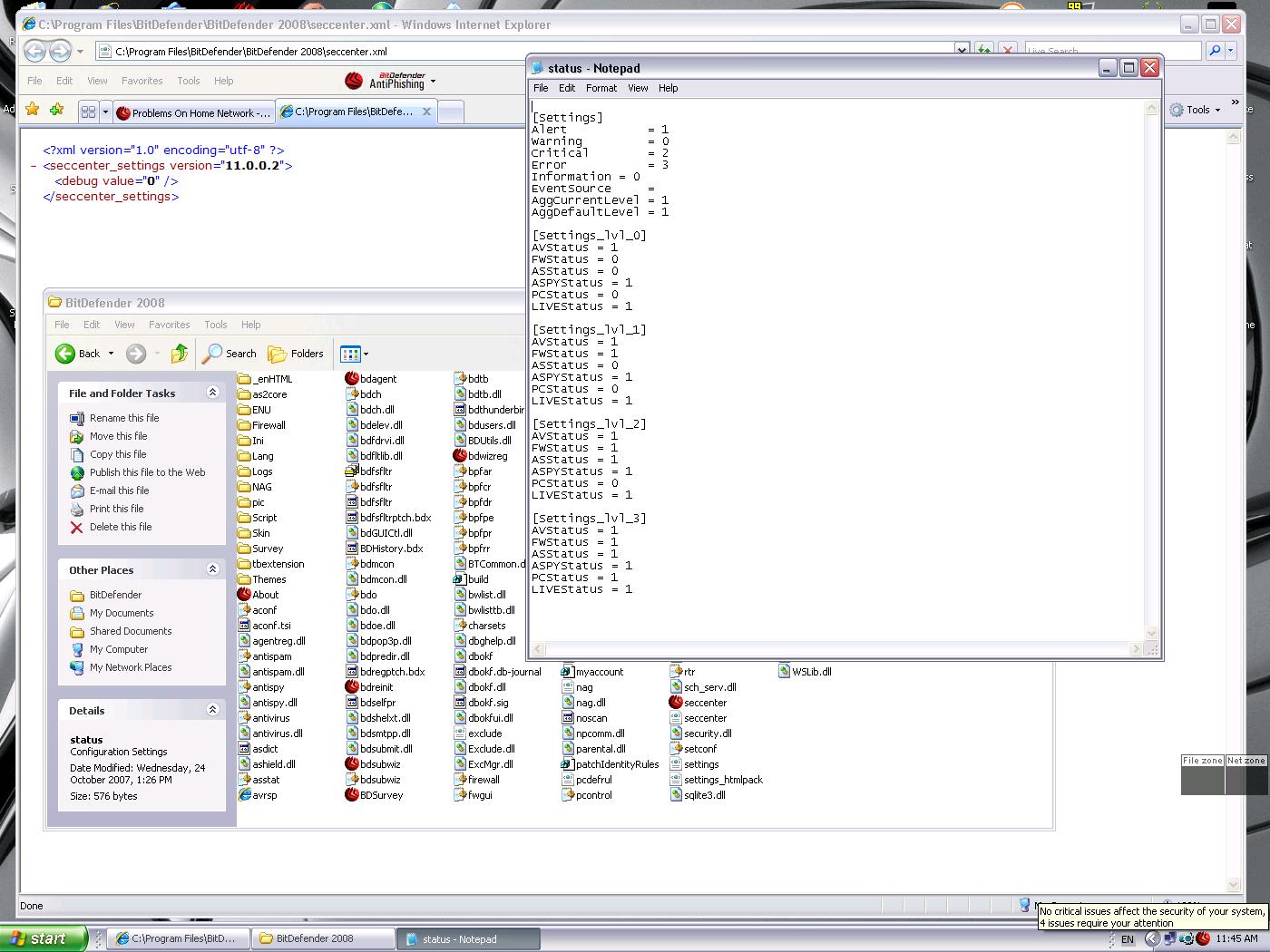
Task: Open Notepad File menu
Action: 541,88
